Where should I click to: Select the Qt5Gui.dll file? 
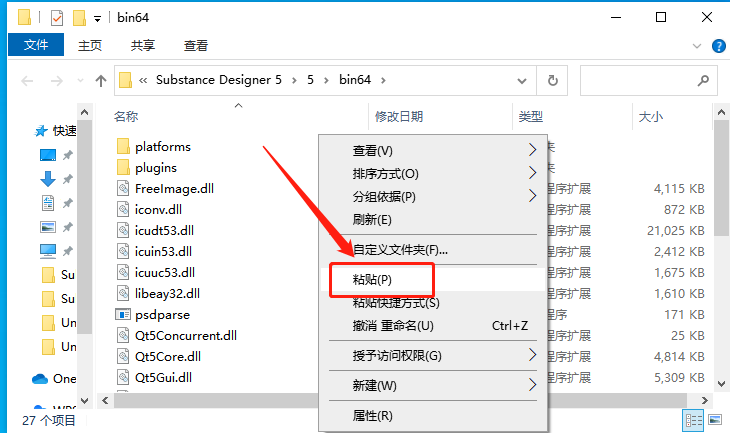click(163, 378)
